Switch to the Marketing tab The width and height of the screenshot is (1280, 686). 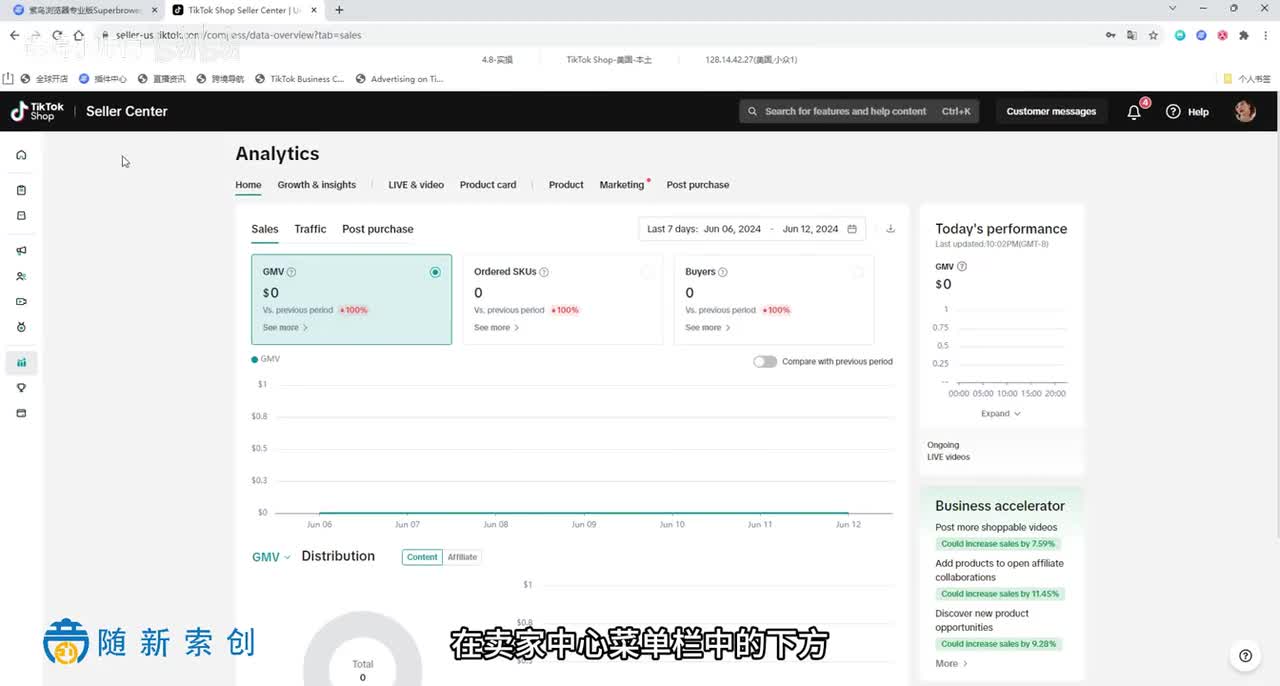pyautogui.click(x=622, y=185)
